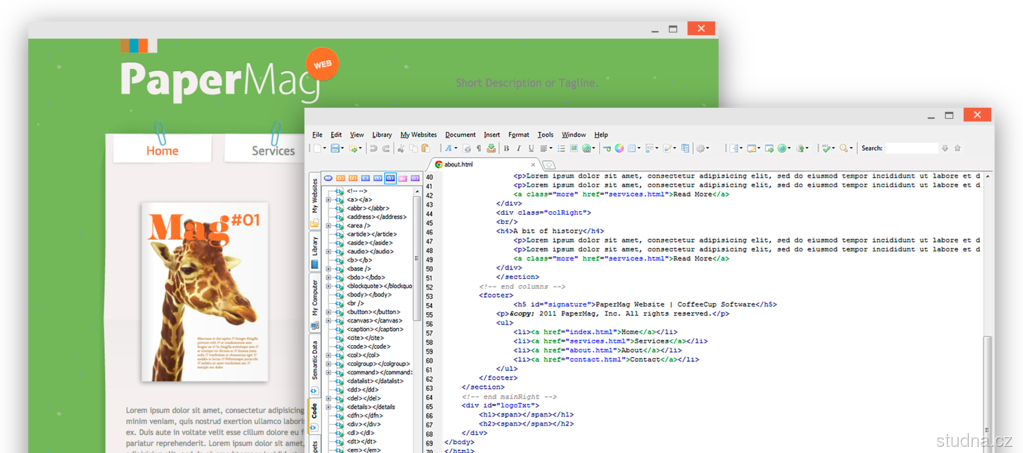The height and width of the screenshot is (453, 1023).
Task: Expand the <a></a> tag tree node
Action: [328, 199]
